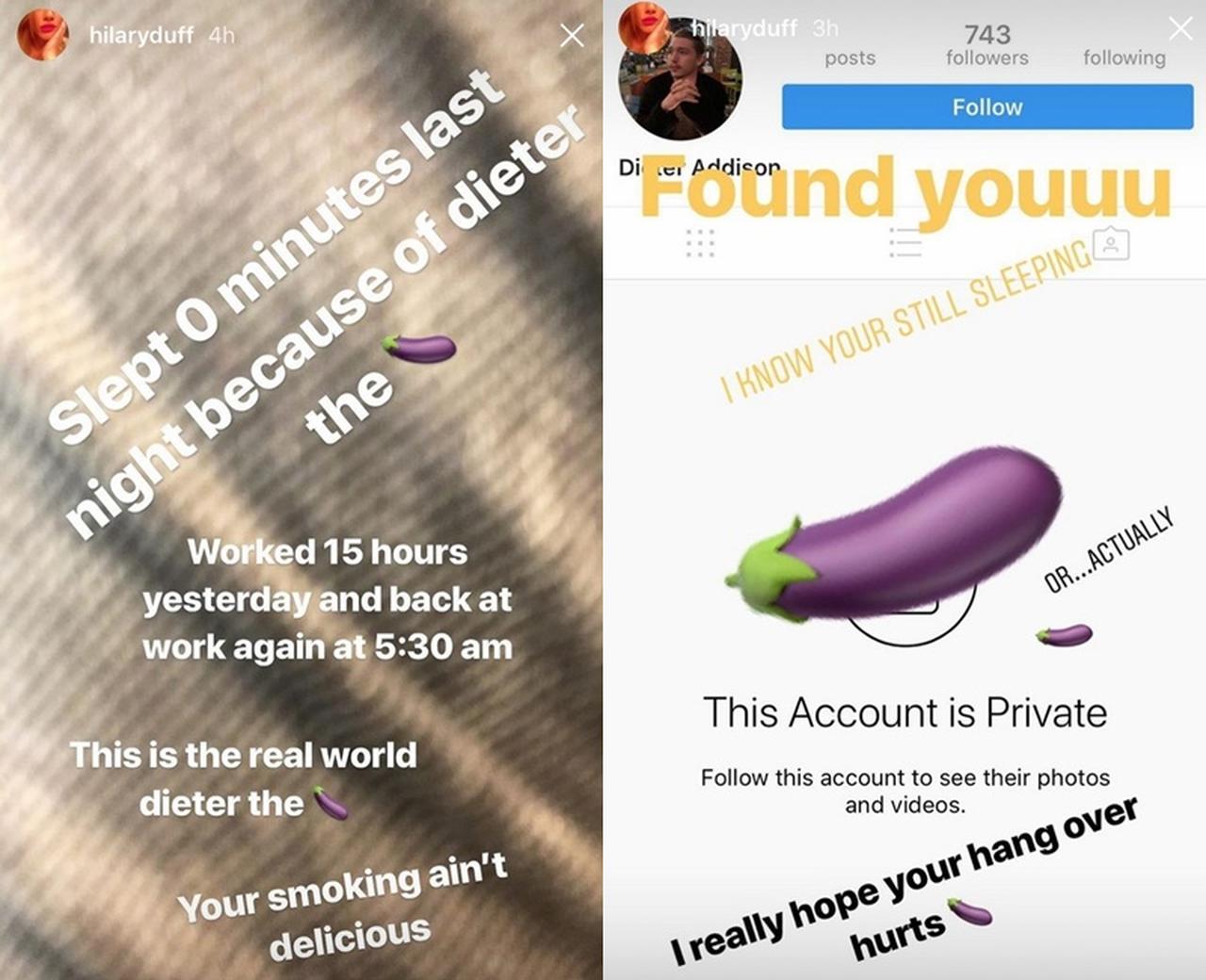Tap the large eggplant emoji sticker
Screen dimensions: 1206x980
pyautogui.click(x=893, y=533)
